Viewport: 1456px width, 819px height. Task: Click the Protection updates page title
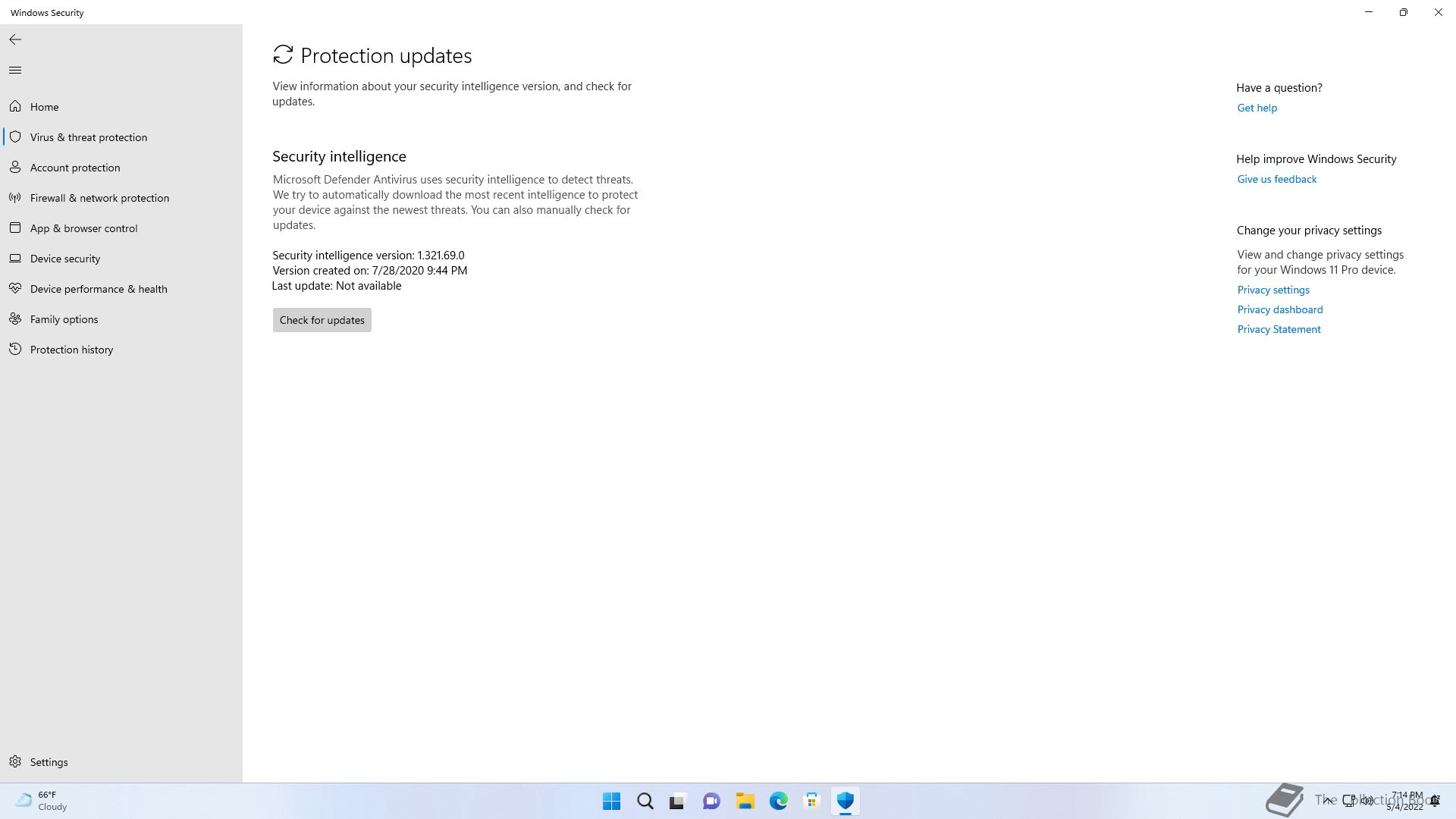[386, 55]
